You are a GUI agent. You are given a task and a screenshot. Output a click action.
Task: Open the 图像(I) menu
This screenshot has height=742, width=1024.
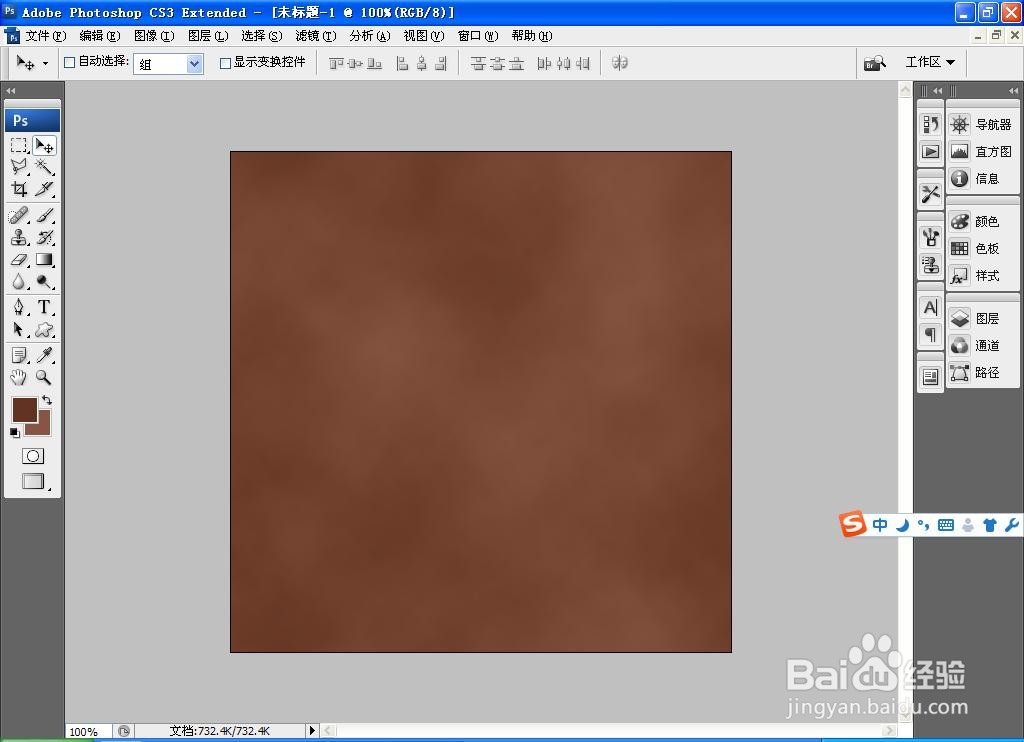tap(154, 36)
